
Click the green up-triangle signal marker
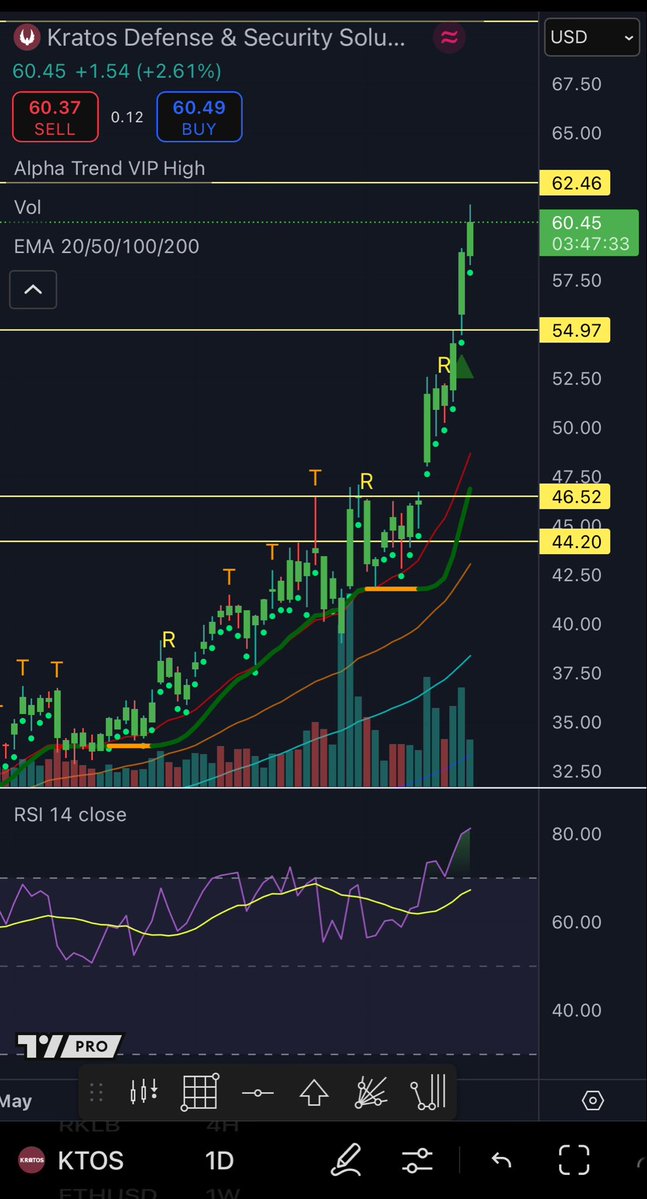(463, 368)
